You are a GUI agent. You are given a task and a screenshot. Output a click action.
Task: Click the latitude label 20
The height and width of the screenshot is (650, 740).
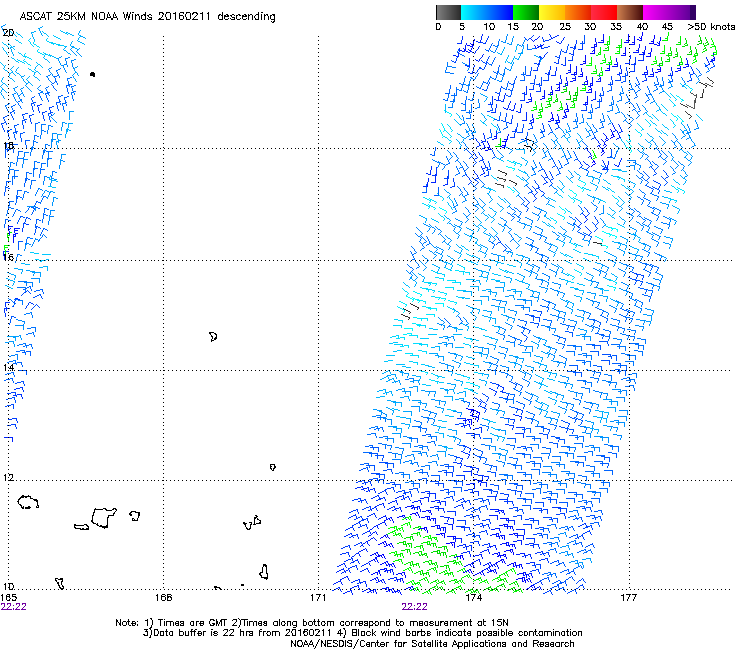coord(8,33)
